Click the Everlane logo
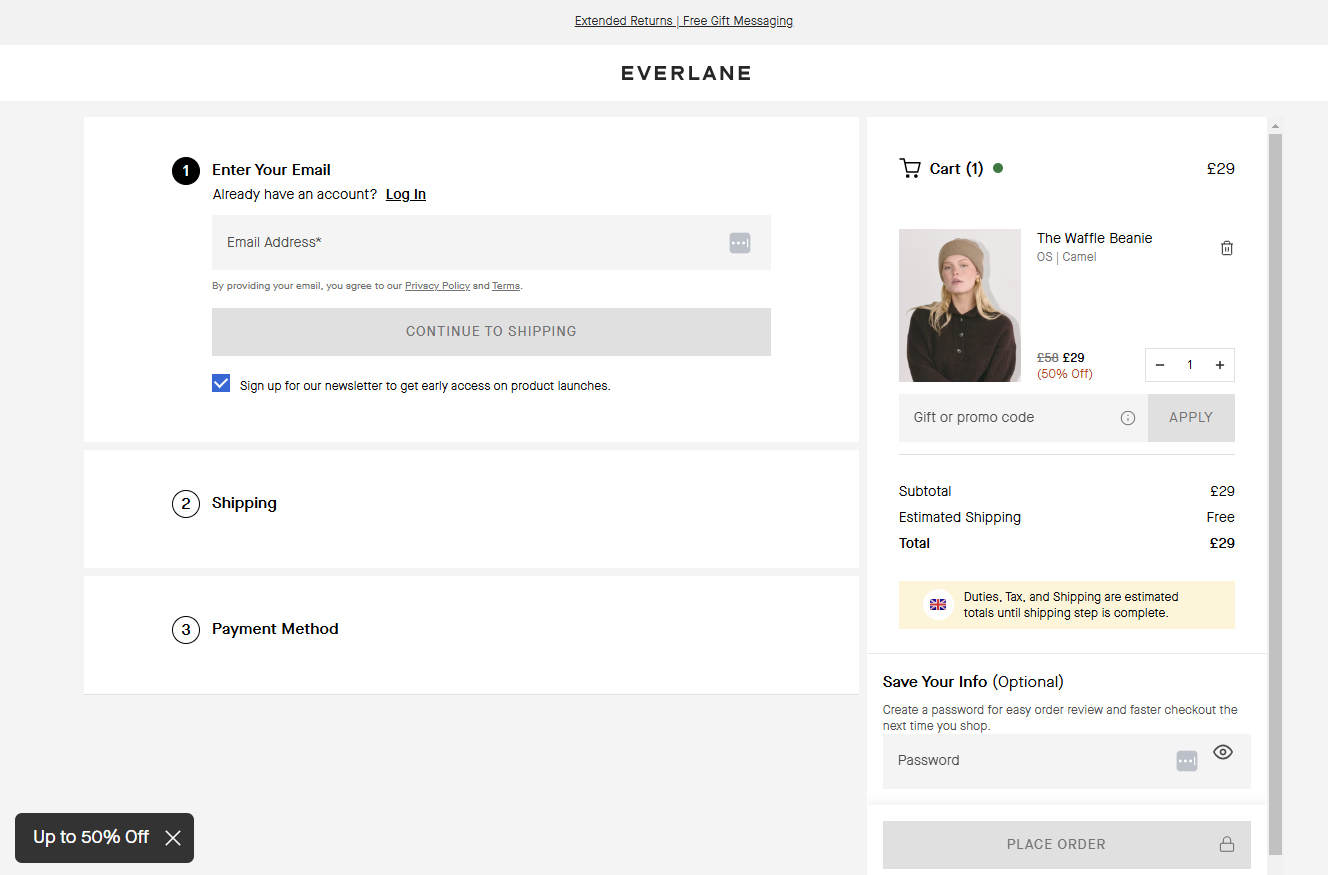 click(x=685, y=73)
